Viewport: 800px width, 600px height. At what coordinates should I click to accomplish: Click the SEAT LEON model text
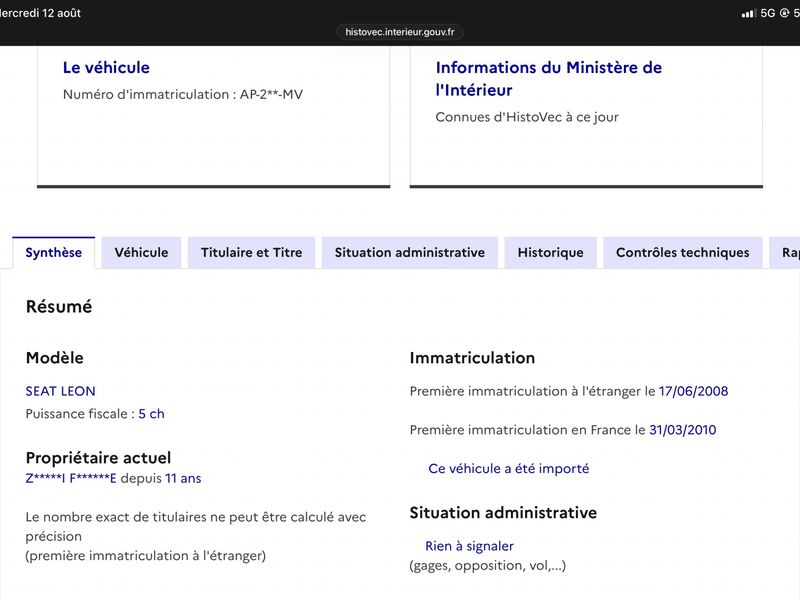click(x=60, y=391)
